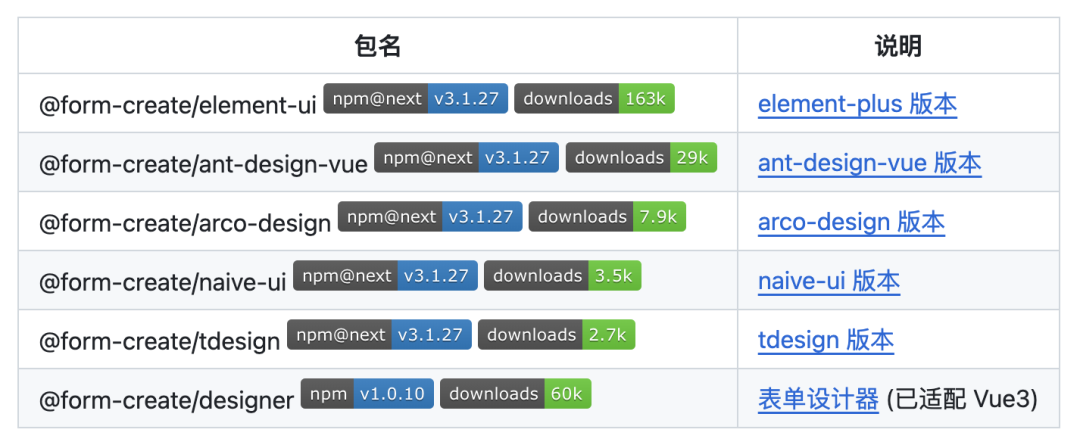The height and width of the screenshot is (445, 1080).
Task: Click downloads 60k badge
Action: point(515,393)
